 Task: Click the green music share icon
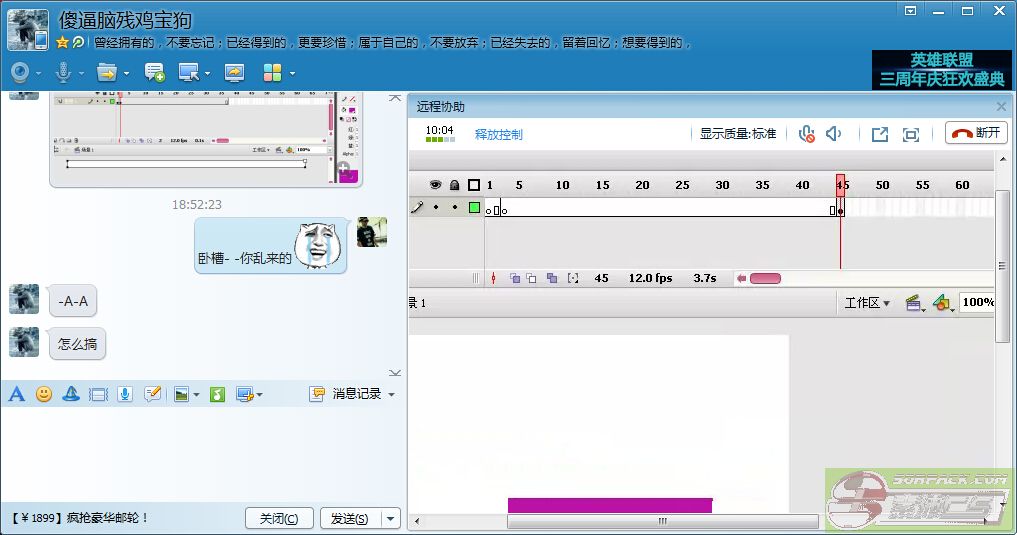(217, 394)
